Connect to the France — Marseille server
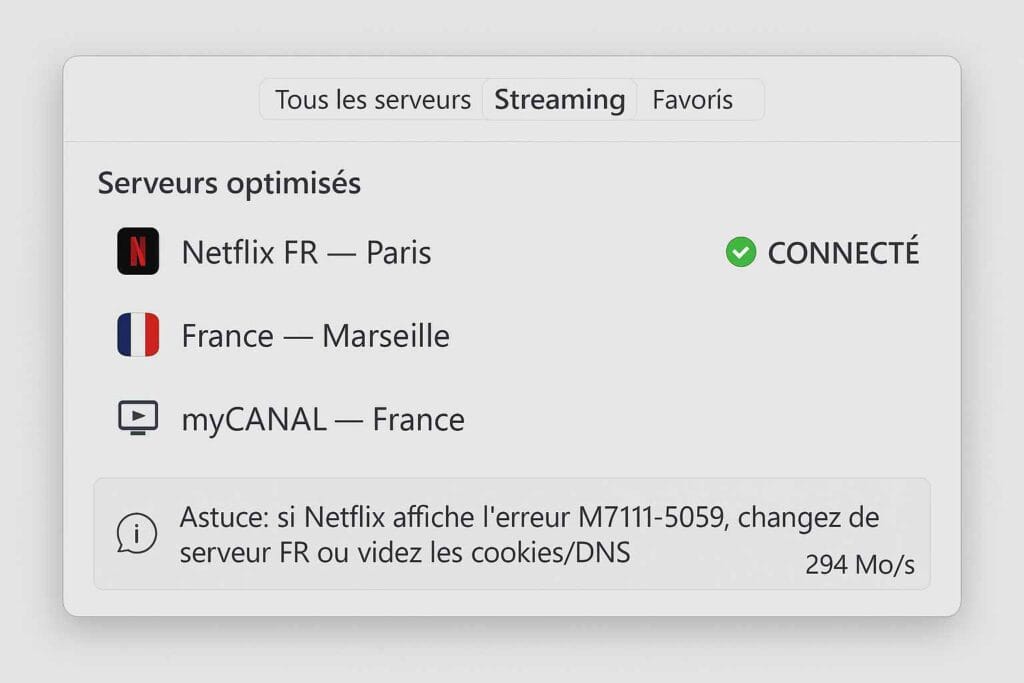Screen dimensions: 1024x683 (x=315, y=336)
